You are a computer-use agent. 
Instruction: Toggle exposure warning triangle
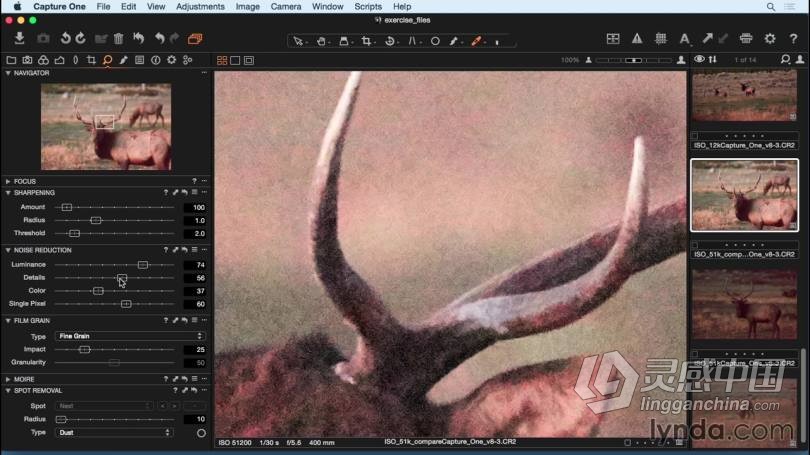(637, 39)
